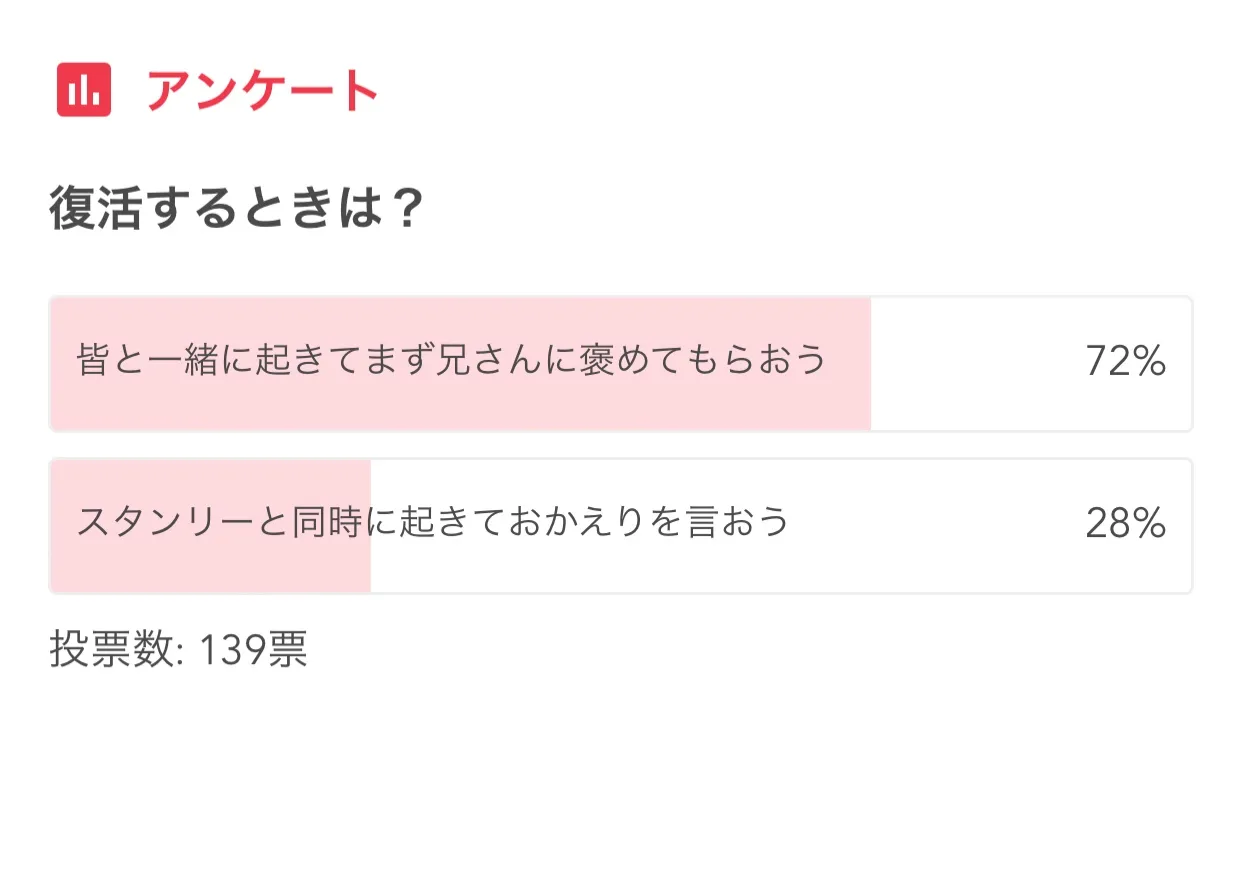Click 同時に in the second option
The image size is (1242, 892).
344,523
